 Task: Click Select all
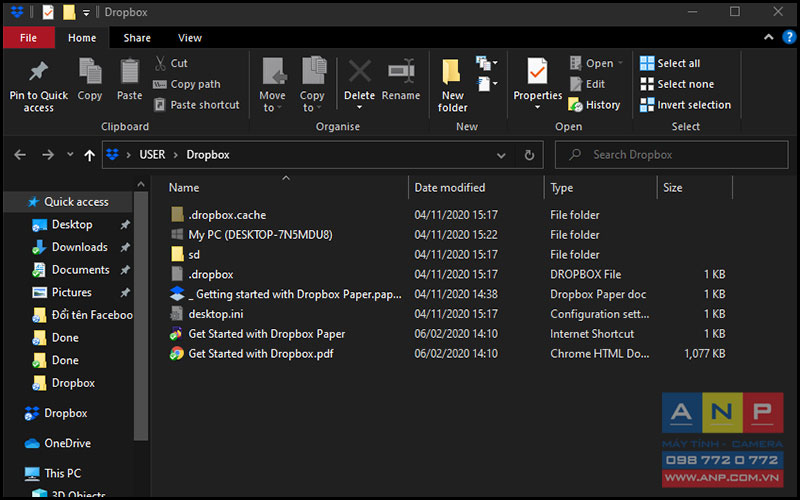click(x=670, y=63)
